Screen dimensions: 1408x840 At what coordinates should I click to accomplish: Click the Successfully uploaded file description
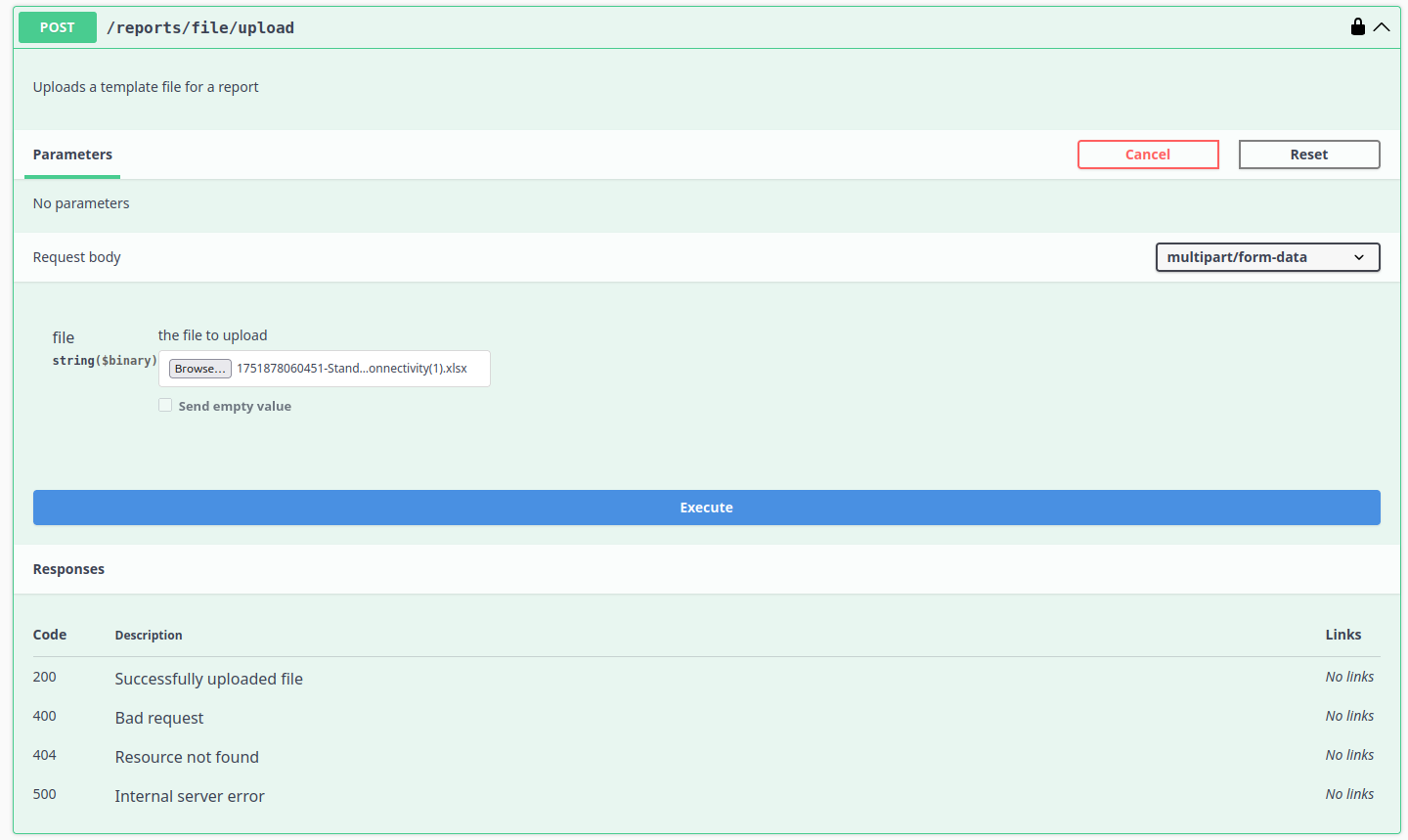tap(208, 678)
